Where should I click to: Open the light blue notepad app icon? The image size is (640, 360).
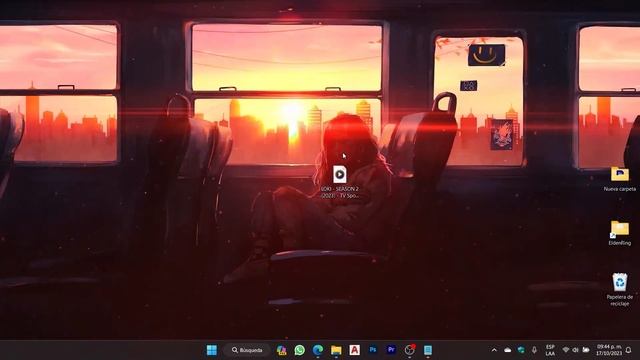tap(428, 350)
